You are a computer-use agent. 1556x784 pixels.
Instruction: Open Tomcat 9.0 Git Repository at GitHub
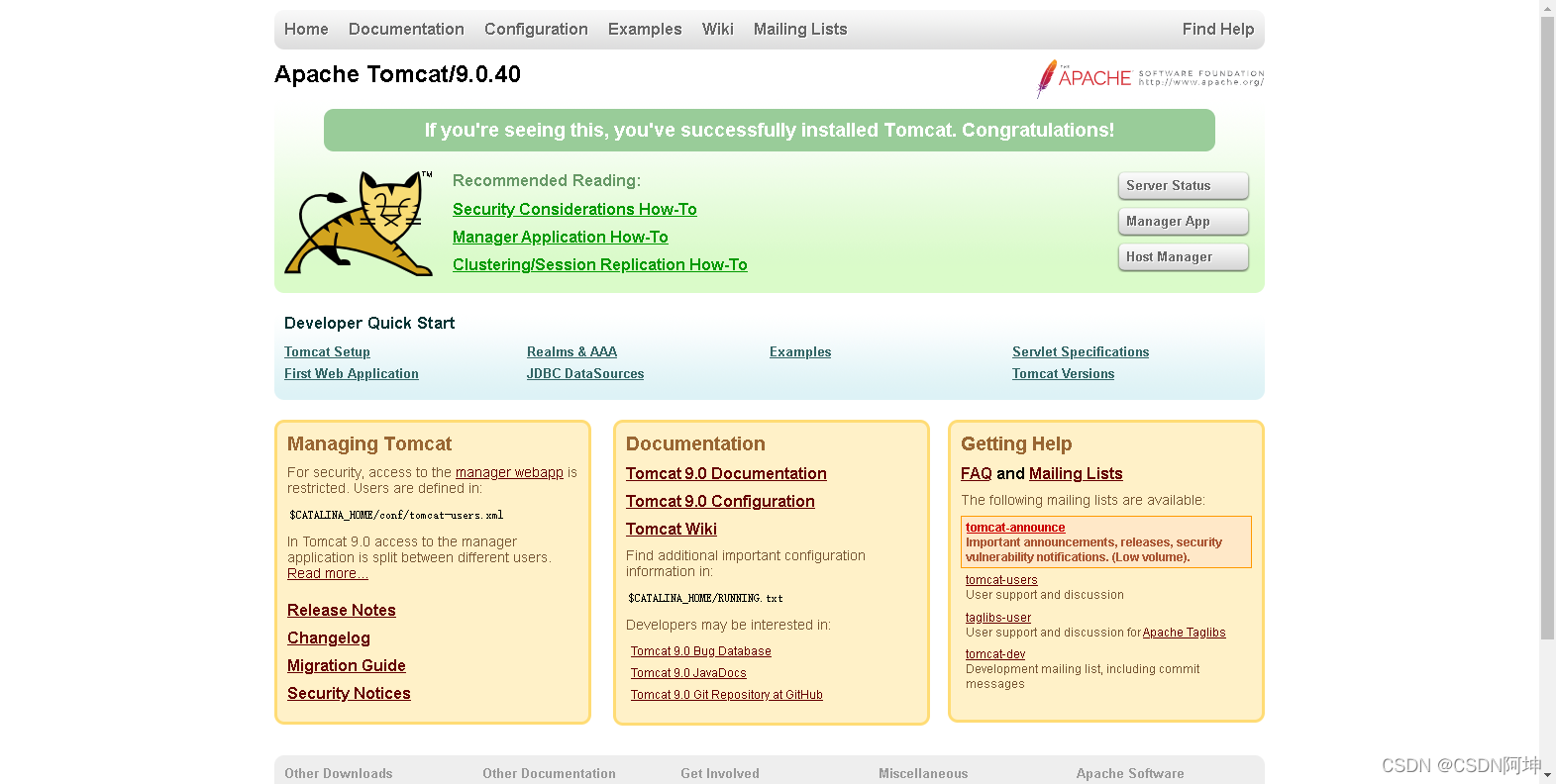point(727,695)
